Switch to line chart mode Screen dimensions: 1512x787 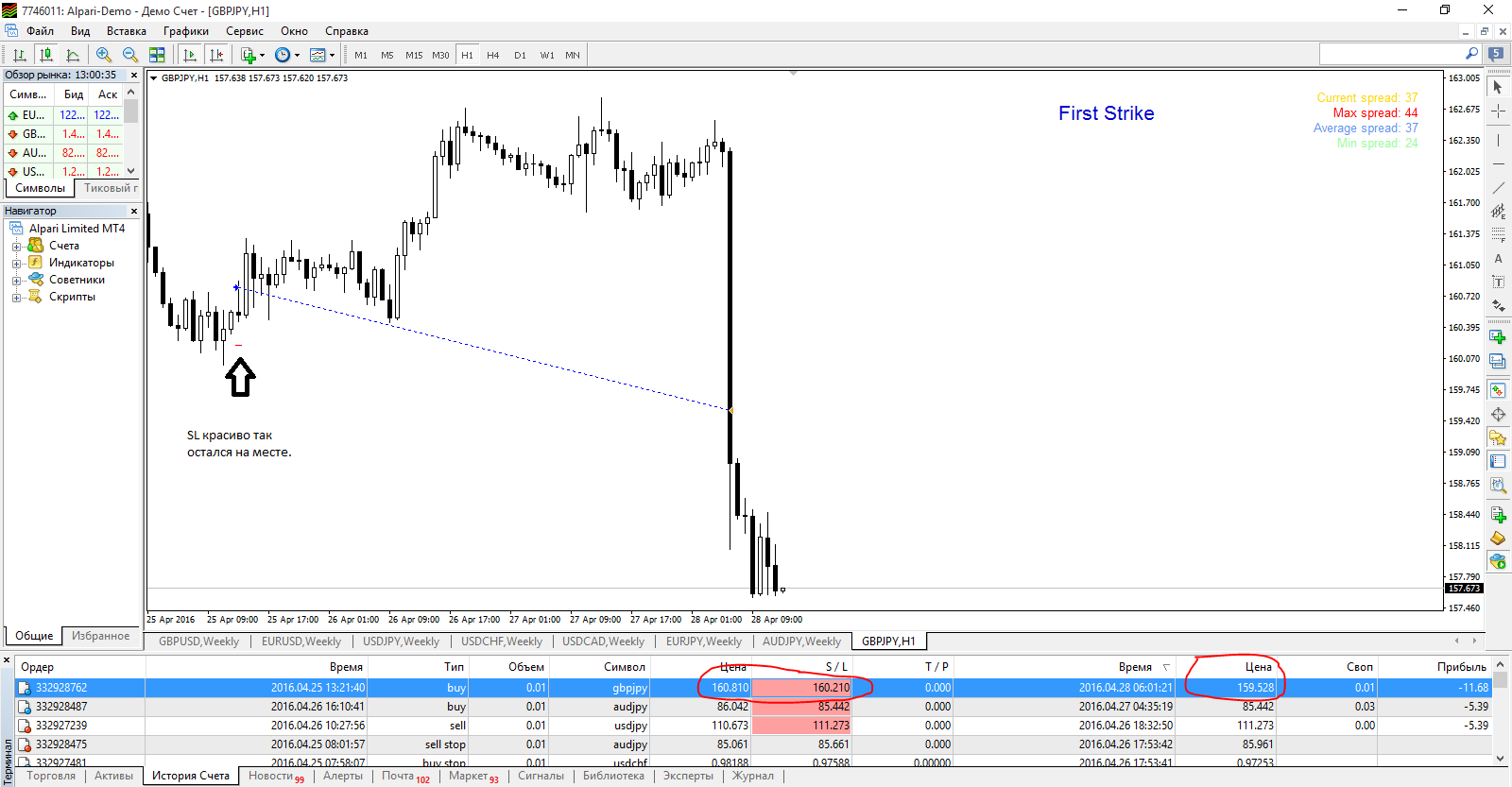[x=73, y=55]
